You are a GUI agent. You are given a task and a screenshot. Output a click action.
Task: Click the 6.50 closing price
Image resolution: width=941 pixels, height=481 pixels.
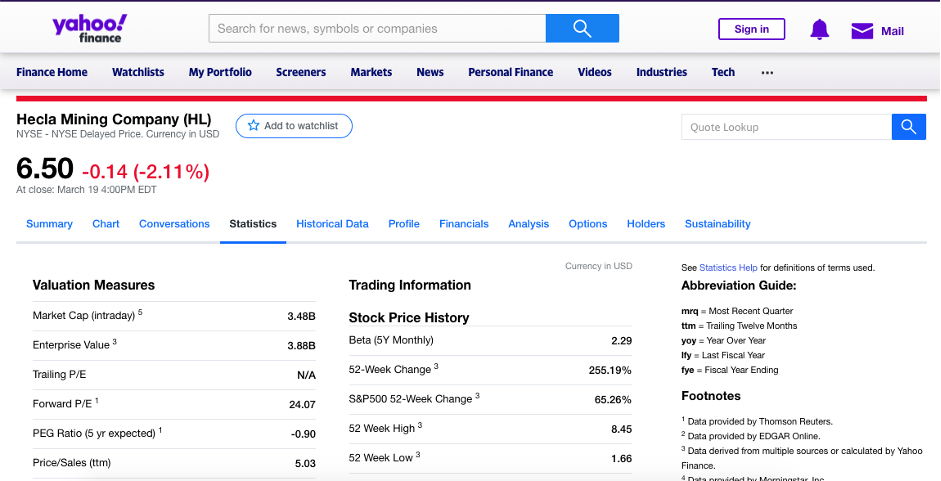pyautogui.click(x=44, y=169)
